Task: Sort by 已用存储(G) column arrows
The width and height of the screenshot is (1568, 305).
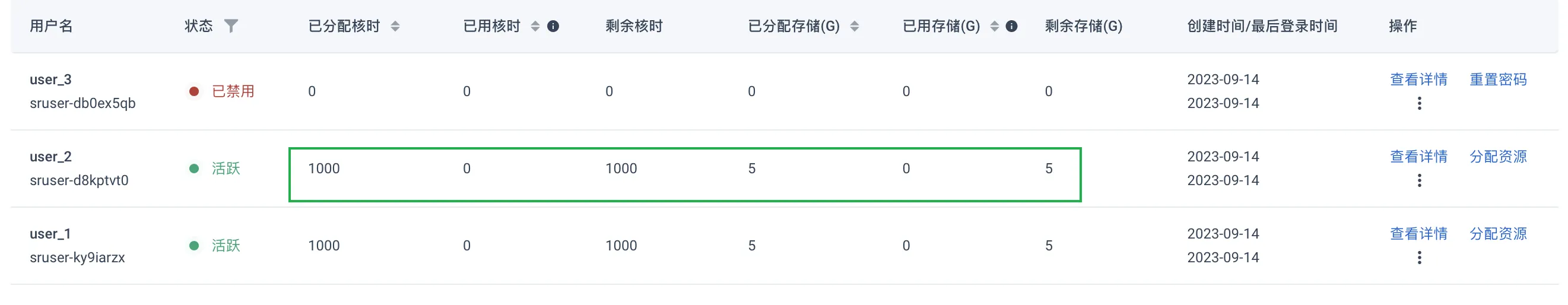Action: (994, 26)
